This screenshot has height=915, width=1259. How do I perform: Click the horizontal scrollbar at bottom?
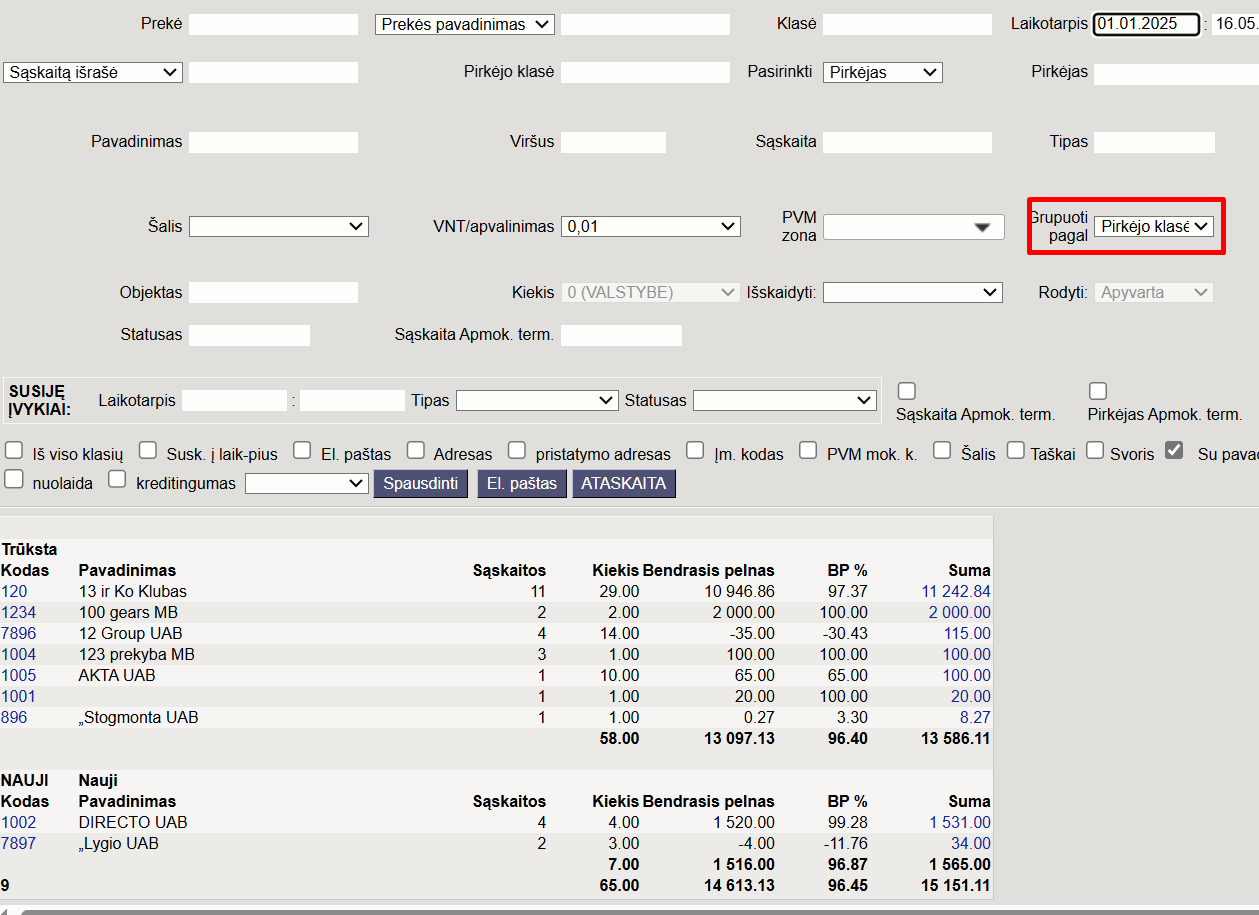tap(638, 911)
